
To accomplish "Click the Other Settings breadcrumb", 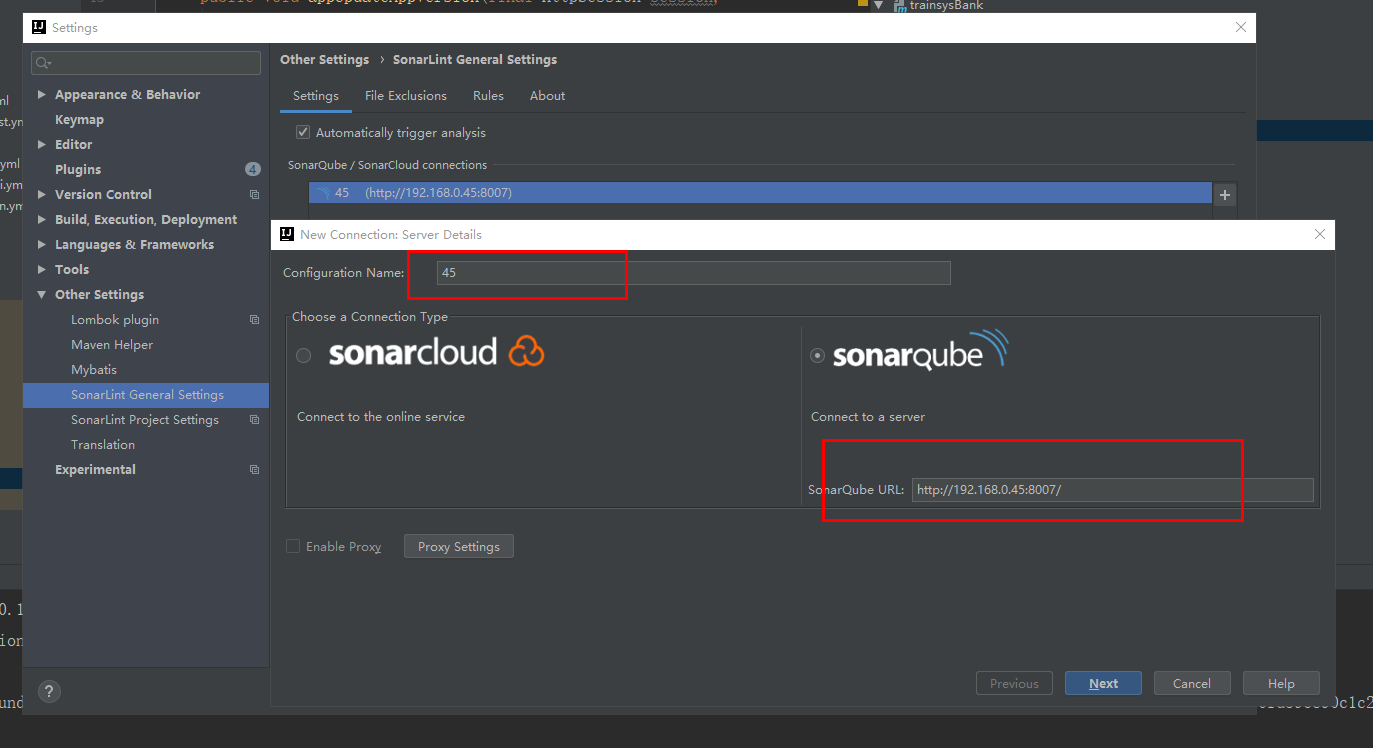I will [324, 60].
